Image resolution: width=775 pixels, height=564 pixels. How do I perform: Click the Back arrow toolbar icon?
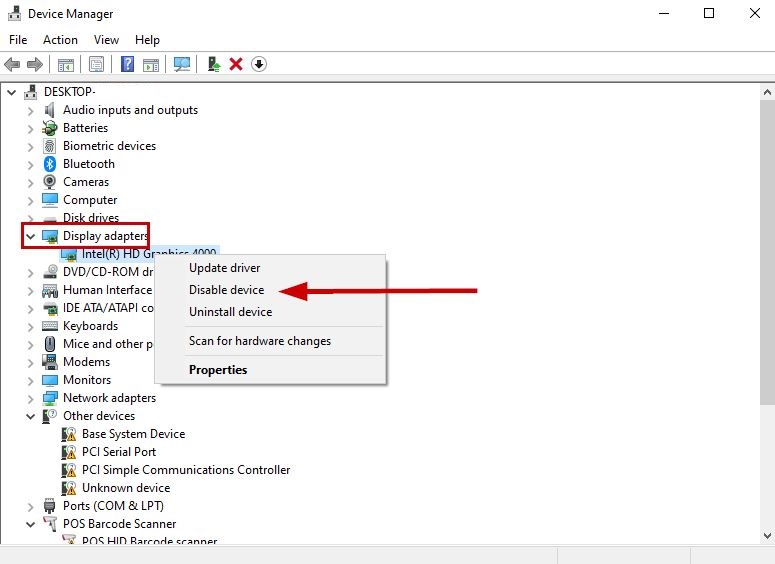click(12, 64)
